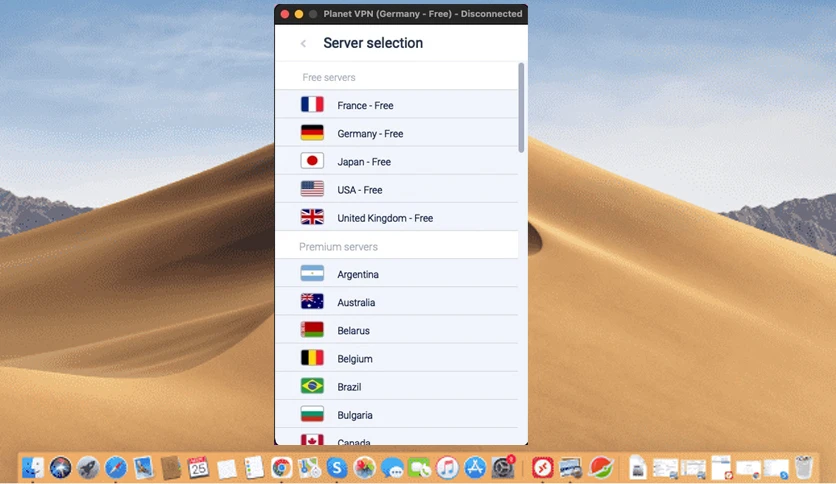The image size is (836, 484).
Task: Open Skype from the dock
Action: click(337, 468)
